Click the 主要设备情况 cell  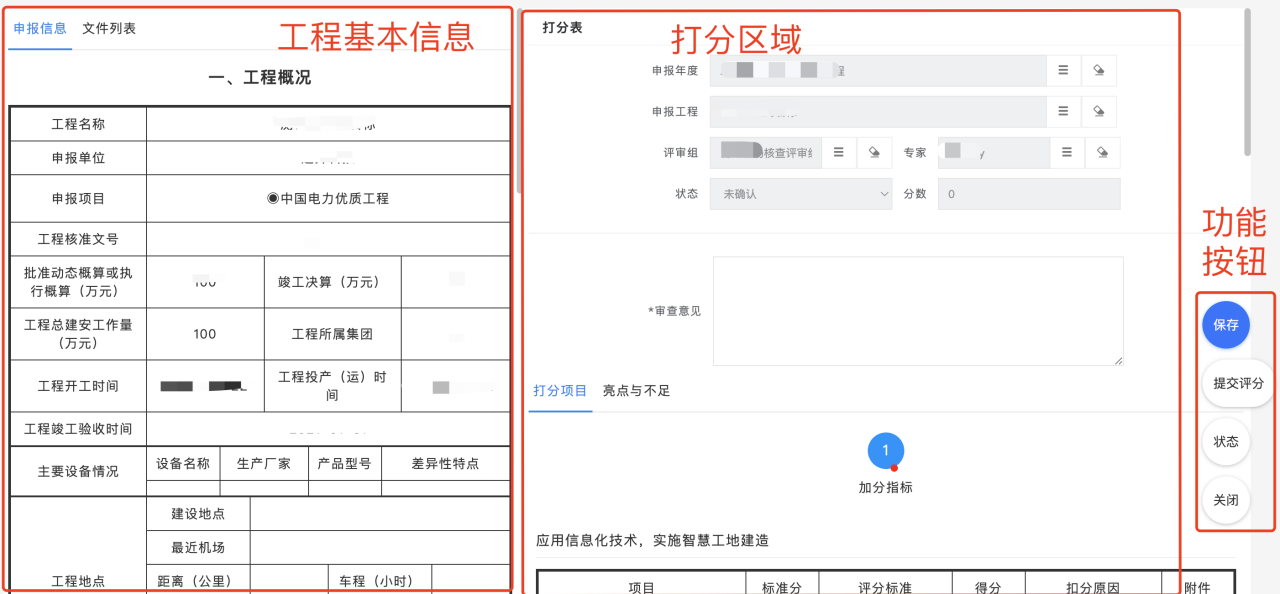click(78, 471)
